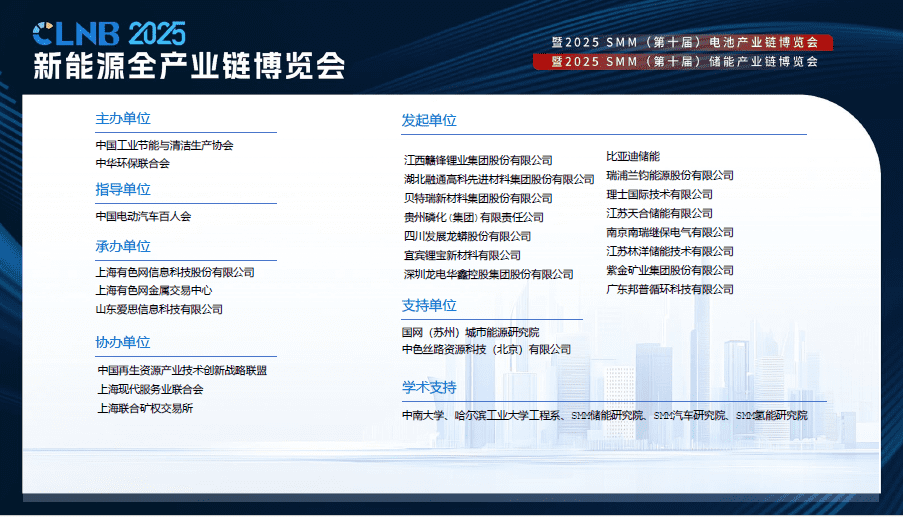Click 比亚迪储能 in the initiator list

click(633, 156)
